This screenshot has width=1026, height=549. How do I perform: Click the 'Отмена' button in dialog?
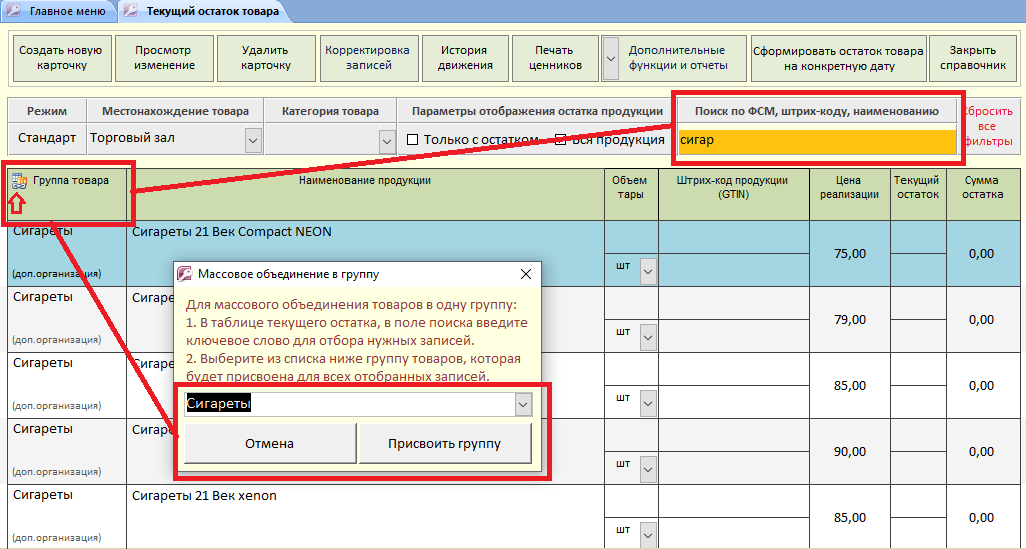[x=270, y=443]
